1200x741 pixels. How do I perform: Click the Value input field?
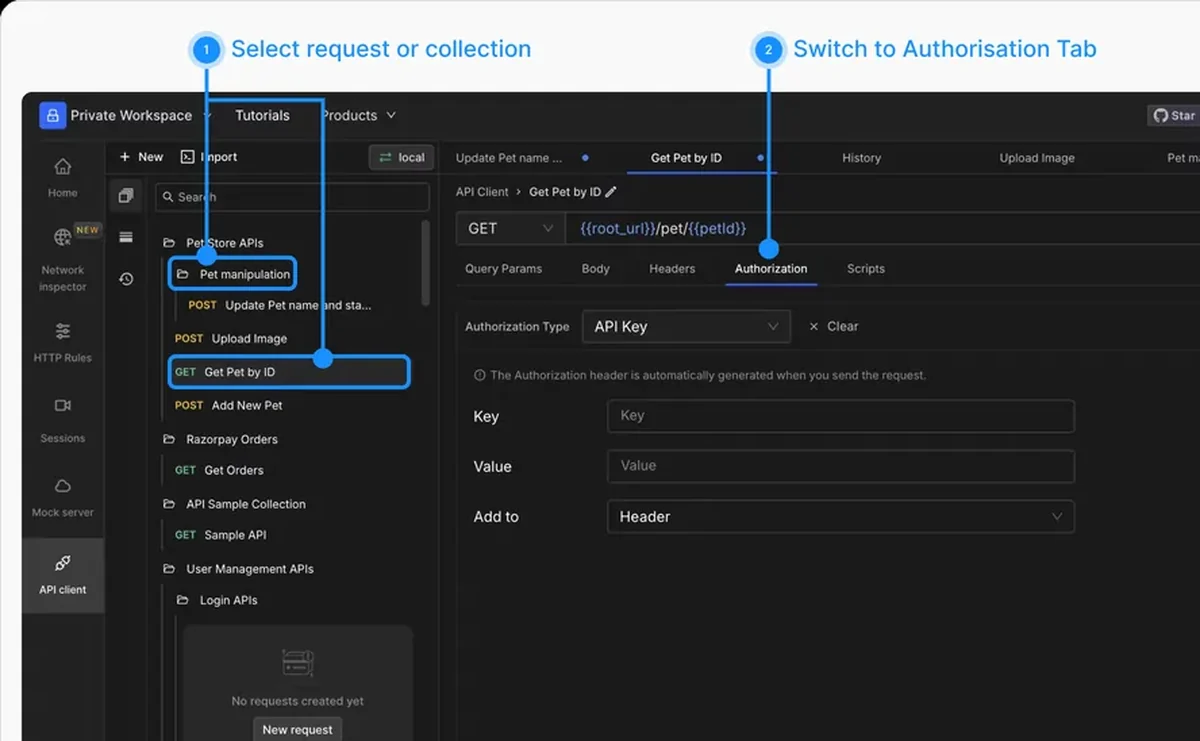pyautogui.click(x=840, y=466)
